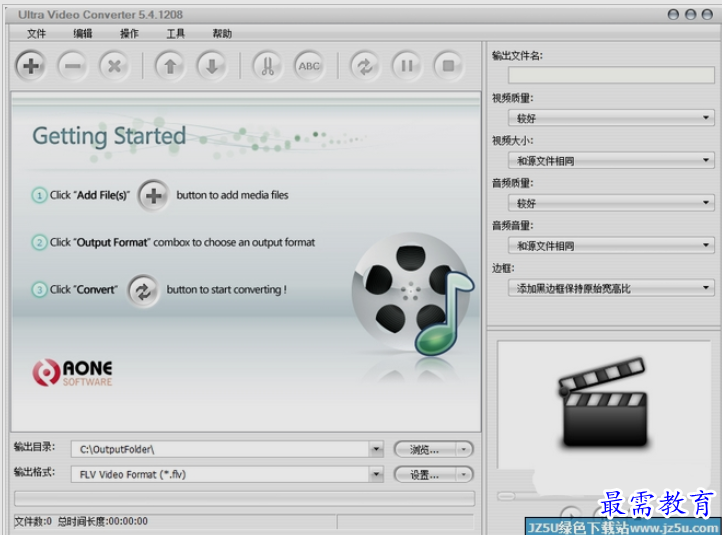Click the arrow beside the 设置 button
The image size is (722, 535).
pyautogui.click(x=464, y=474)
